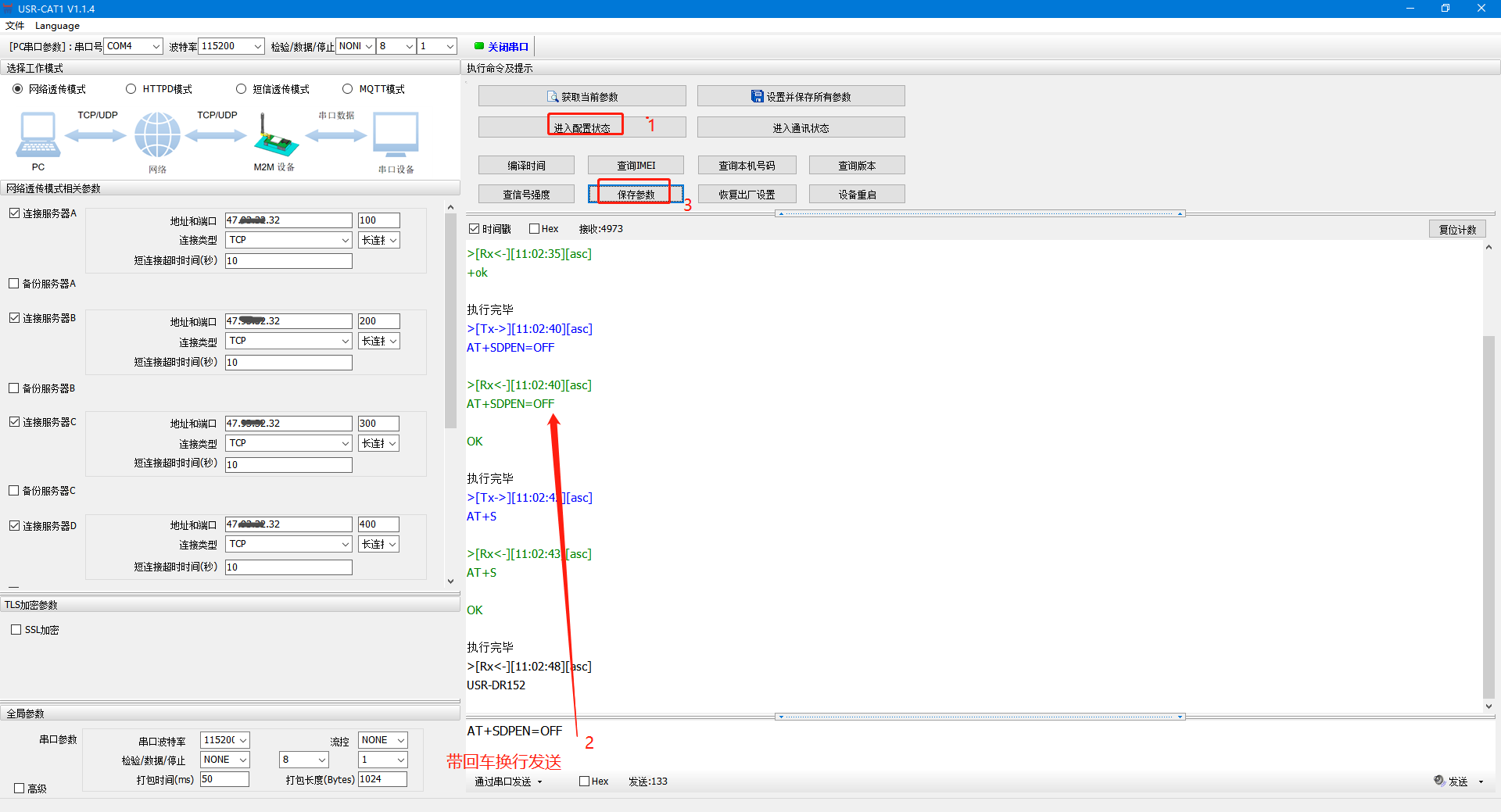The width and height of the screenshot is (1501, 812).
Task: Open the 文件 menu
Action: pyautogui.click(x=15, y=26)
